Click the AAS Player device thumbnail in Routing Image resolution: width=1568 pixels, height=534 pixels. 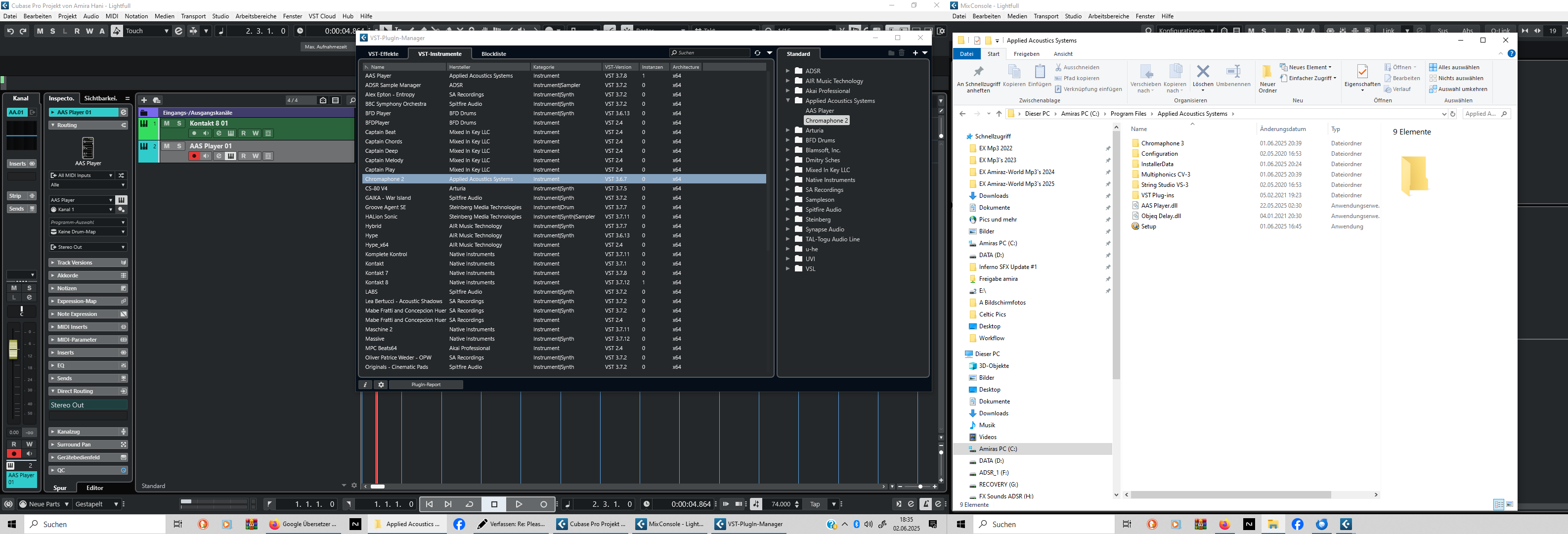(x=87, y=148)
